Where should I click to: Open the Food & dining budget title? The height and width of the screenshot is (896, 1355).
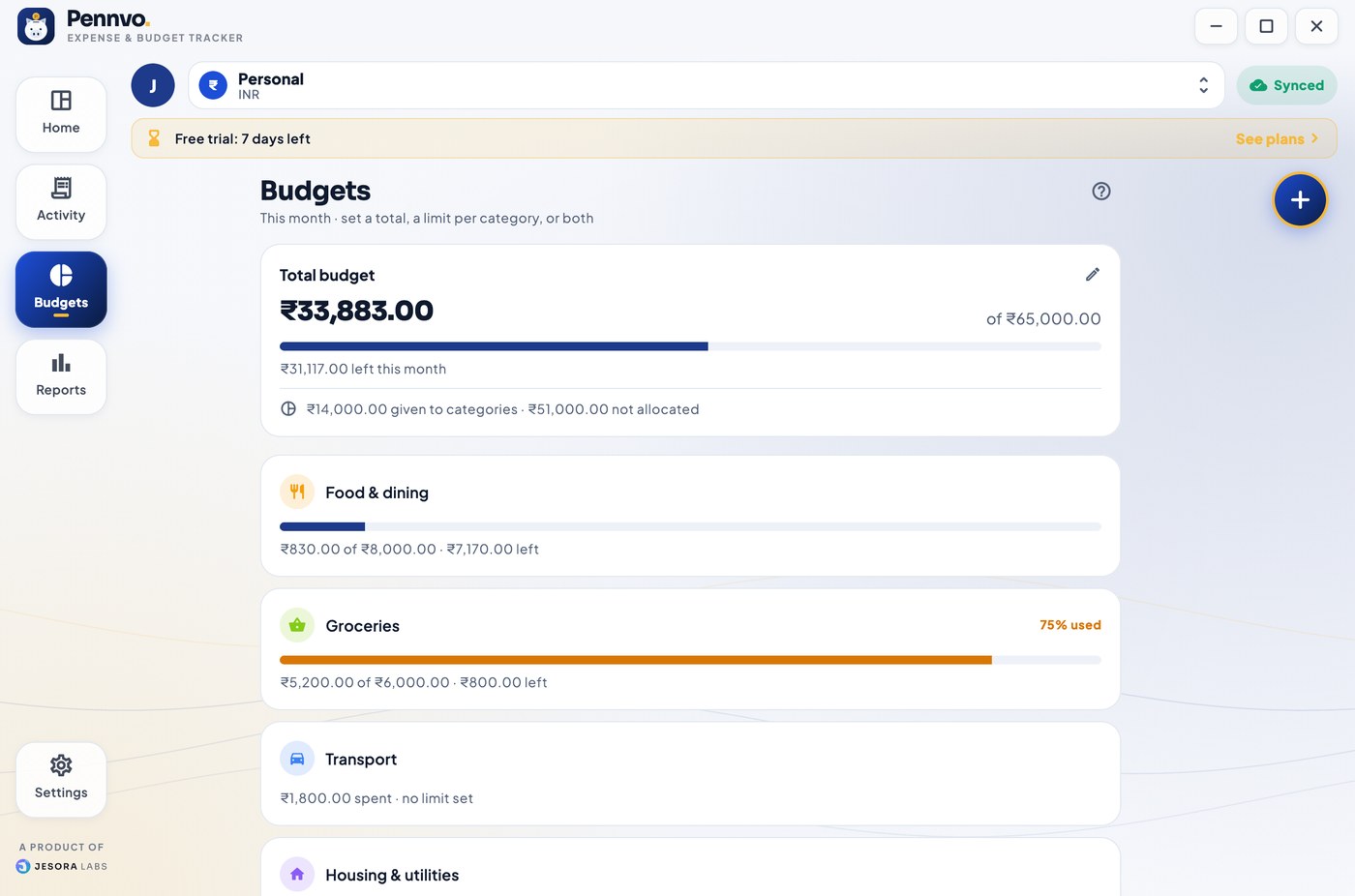pyautogui.click(x=376, y=493)
